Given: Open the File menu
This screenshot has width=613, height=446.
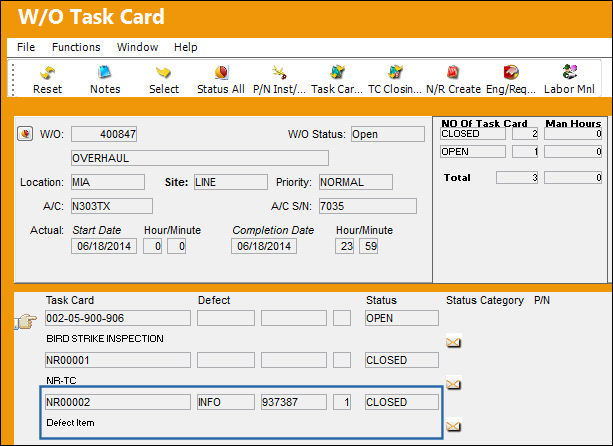Looking at the screenshot, I should [26, 47].
